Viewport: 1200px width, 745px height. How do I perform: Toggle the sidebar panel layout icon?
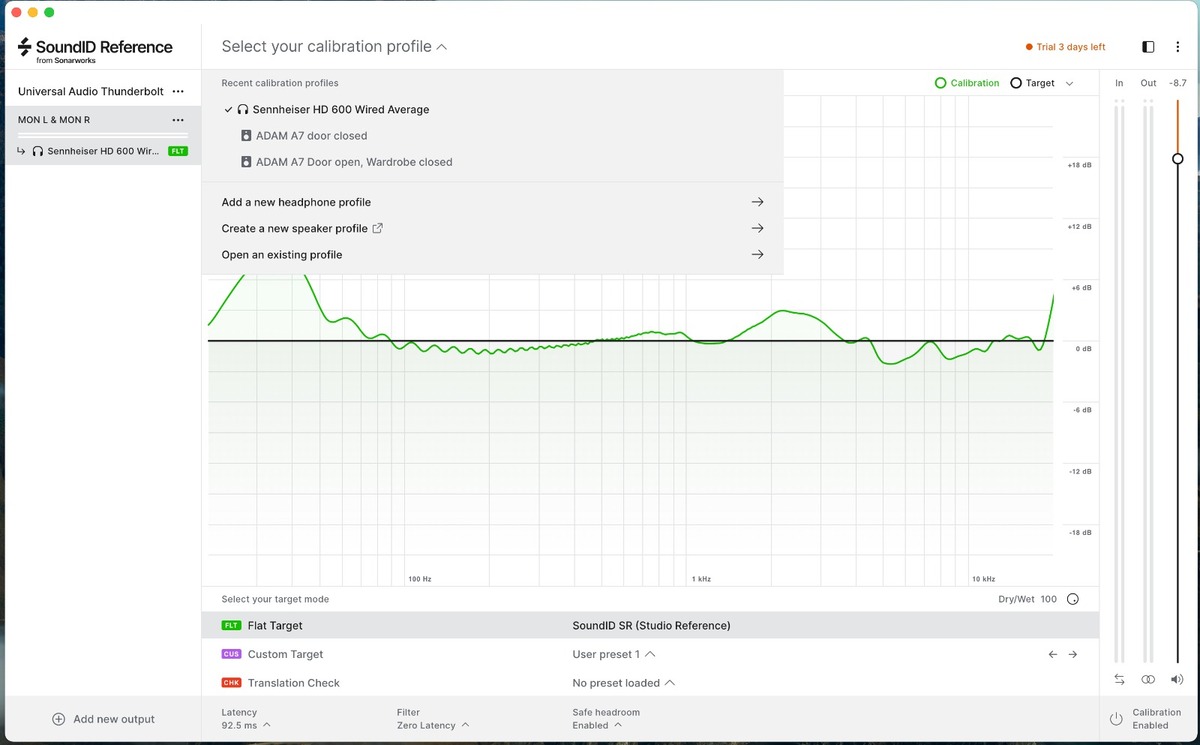tap(1148, 47)
